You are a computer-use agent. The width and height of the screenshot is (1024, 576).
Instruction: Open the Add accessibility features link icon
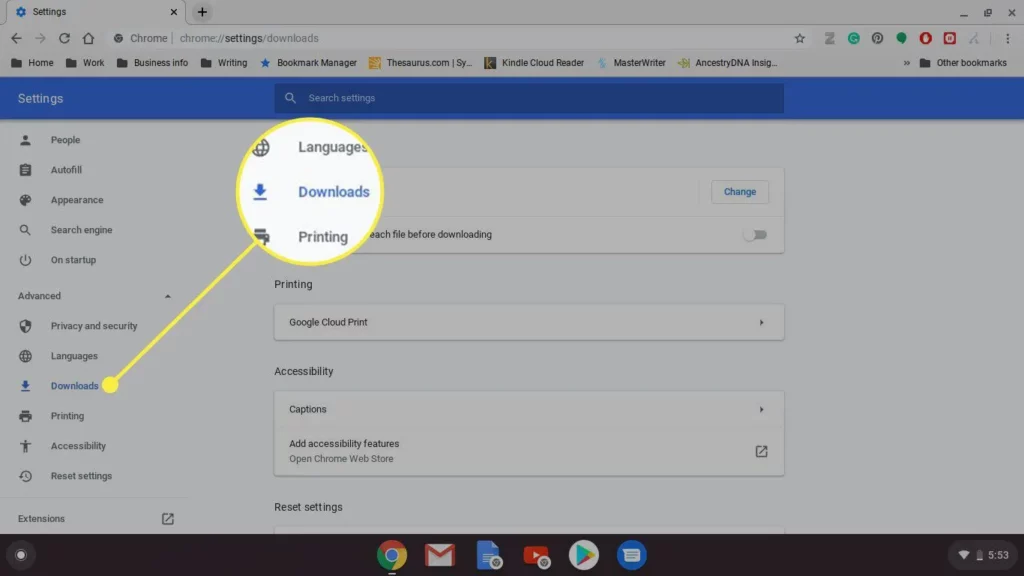761,451
